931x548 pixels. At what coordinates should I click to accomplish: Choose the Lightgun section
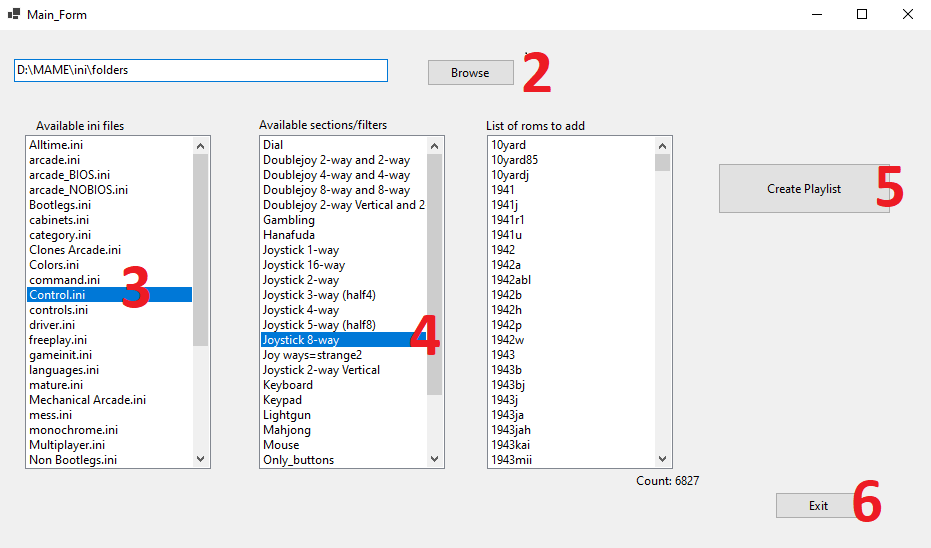[343, 414]
